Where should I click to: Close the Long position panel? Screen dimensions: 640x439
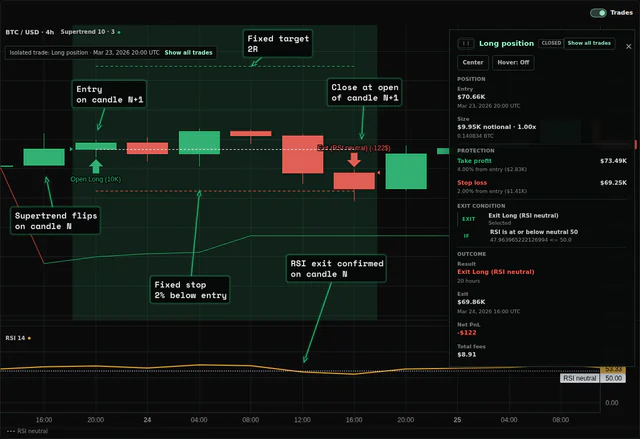coord(629,47)
